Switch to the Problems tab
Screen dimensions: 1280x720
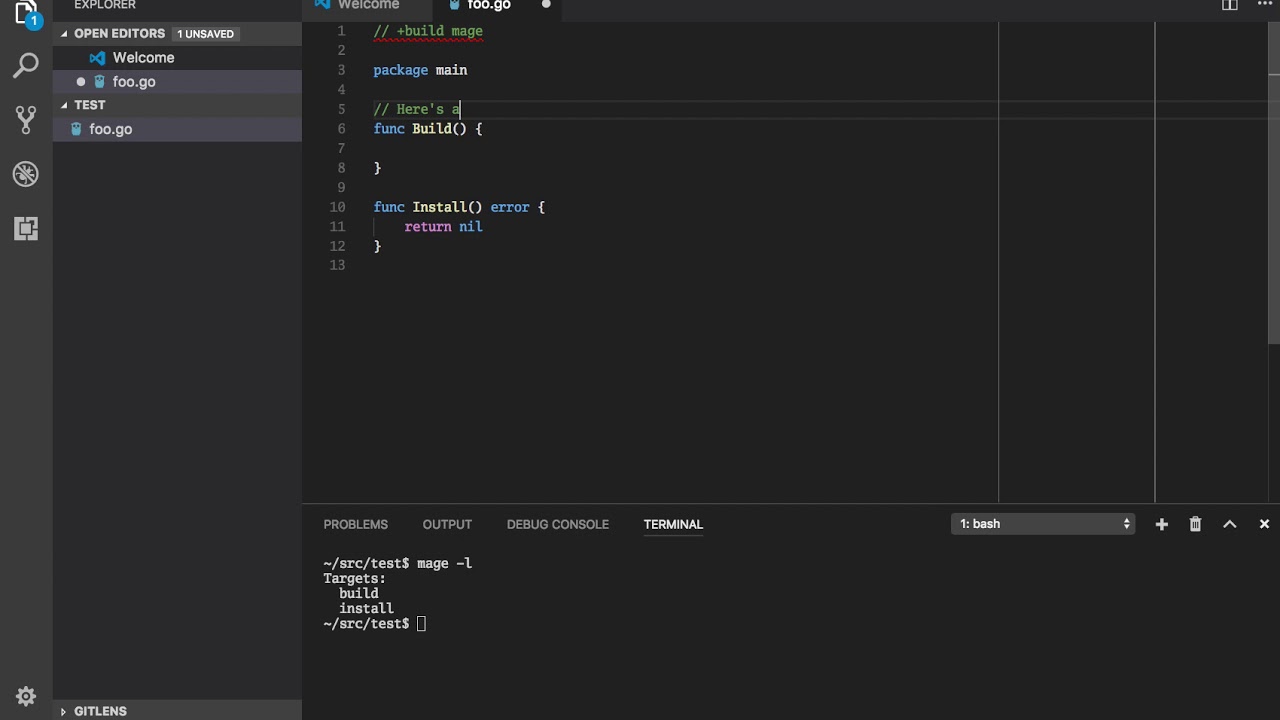(355, 524)
